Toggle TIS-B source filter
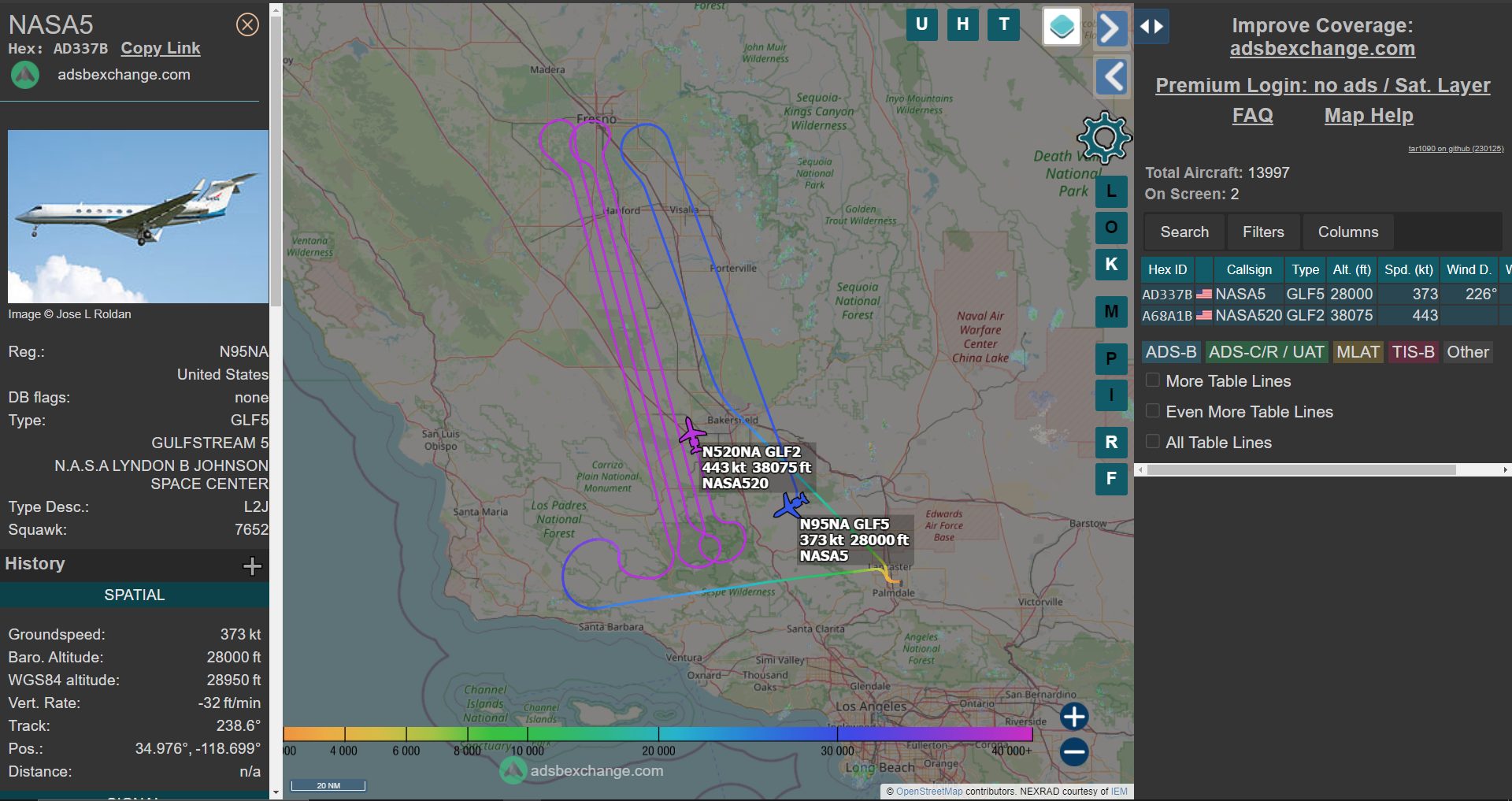1512x801 pixels. coord(1413,352)
